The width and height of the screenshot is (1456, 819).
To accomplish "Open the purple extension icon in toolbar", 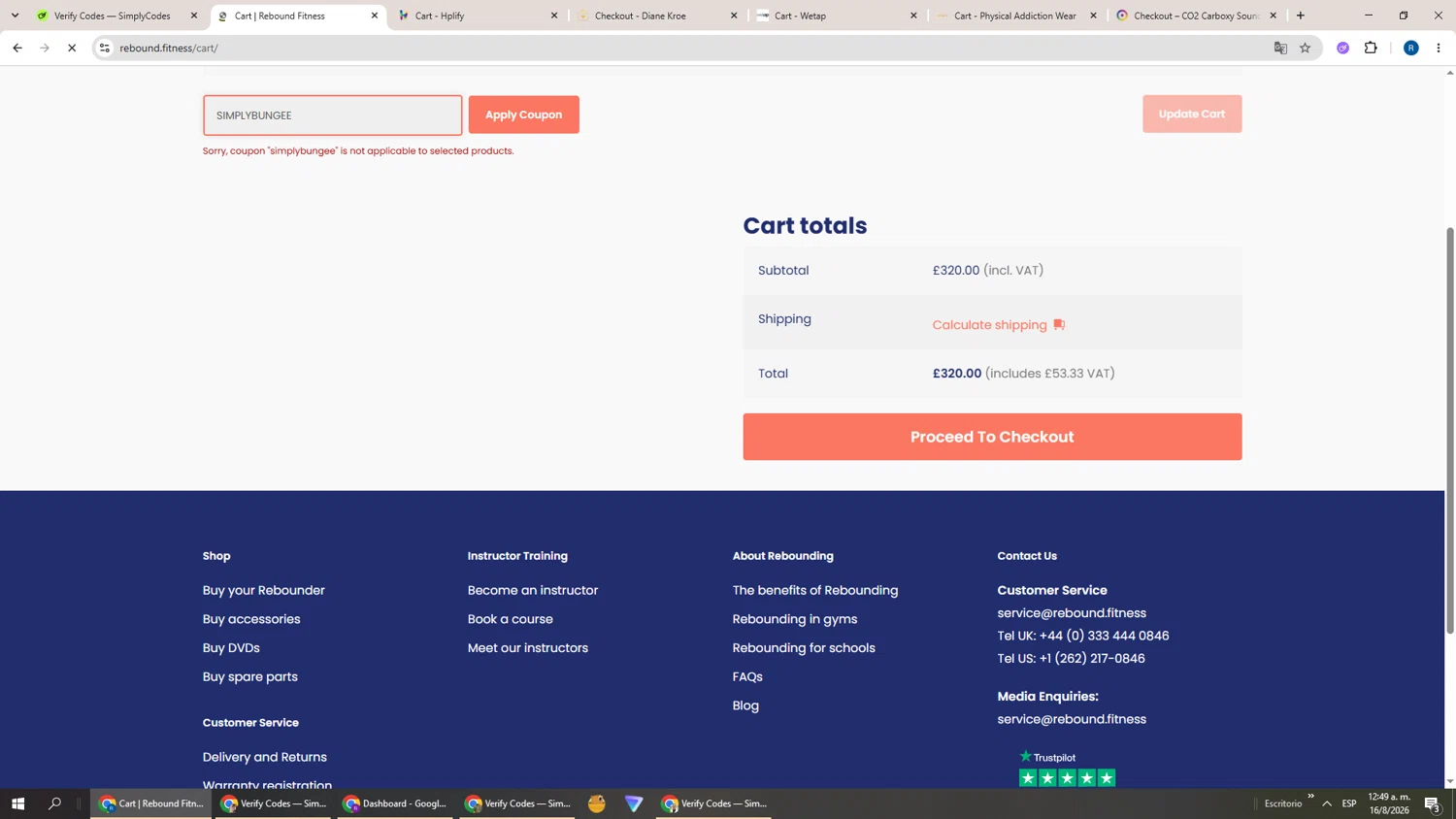I will [x=1343, y=48].
